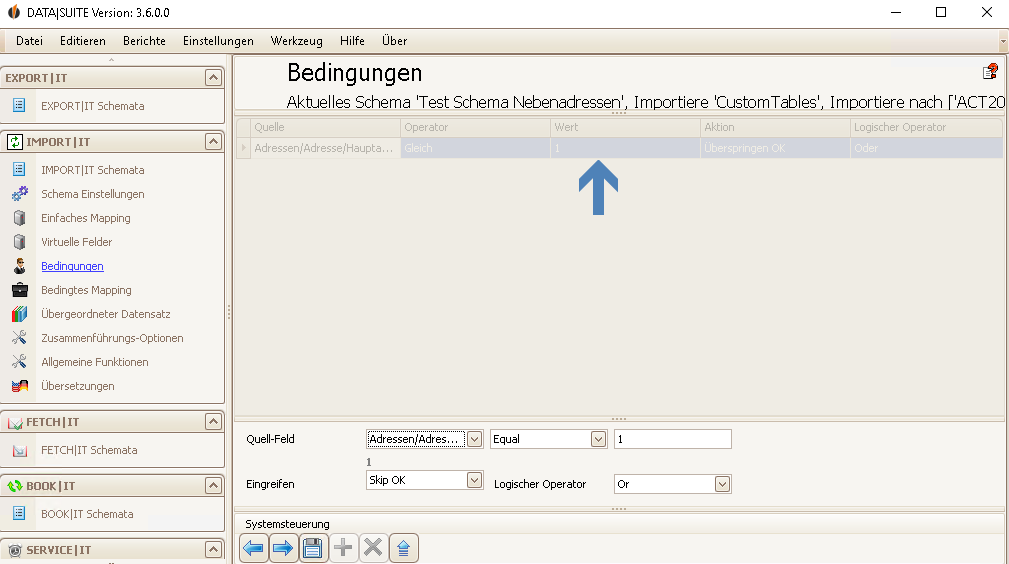Click the Gleich operator cell
The image size is (1009, 564).
point(475,148)
